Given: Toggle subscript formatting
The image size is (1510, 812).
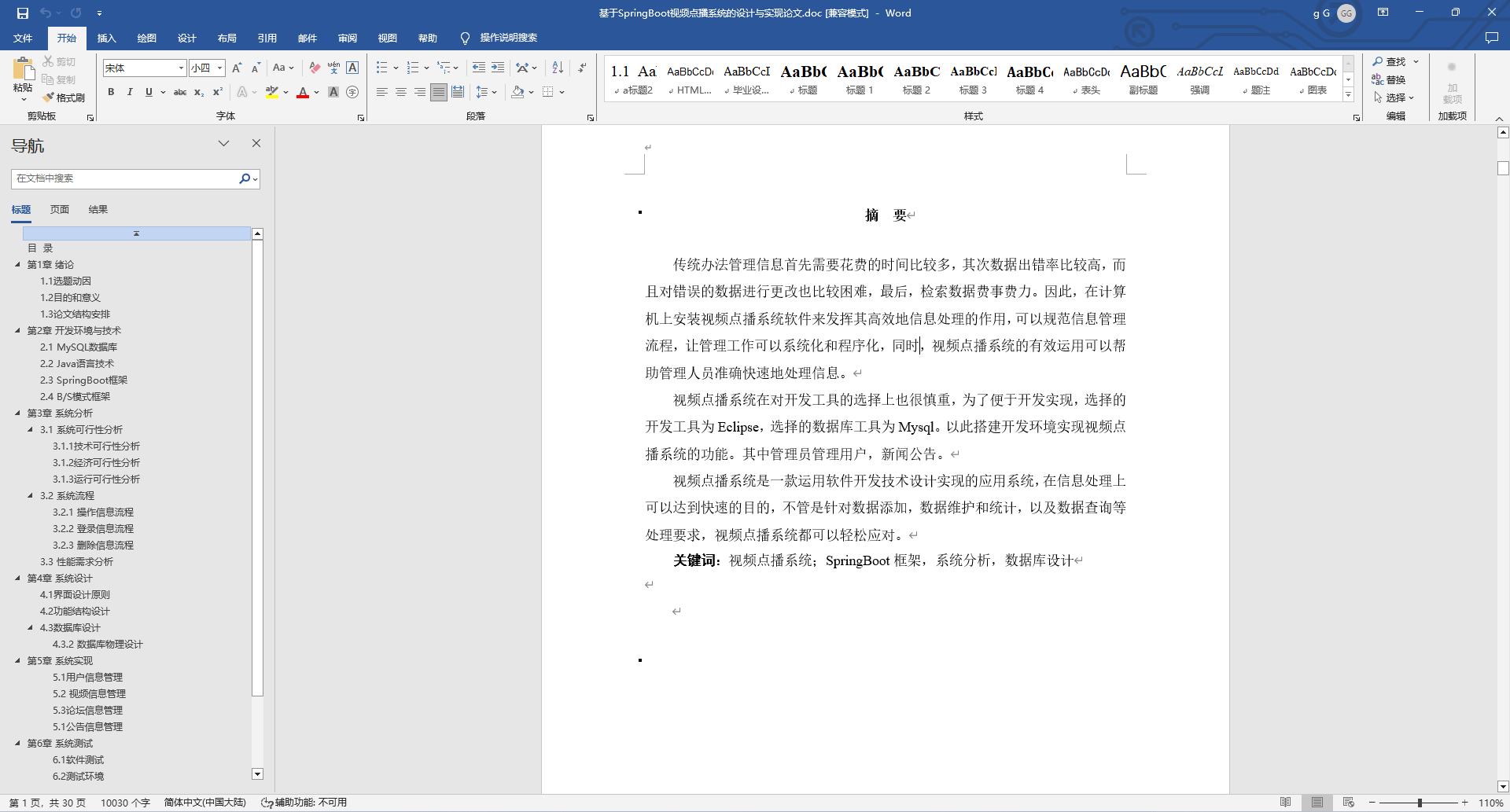Looking at the screenshot, I should click(199, 92).
